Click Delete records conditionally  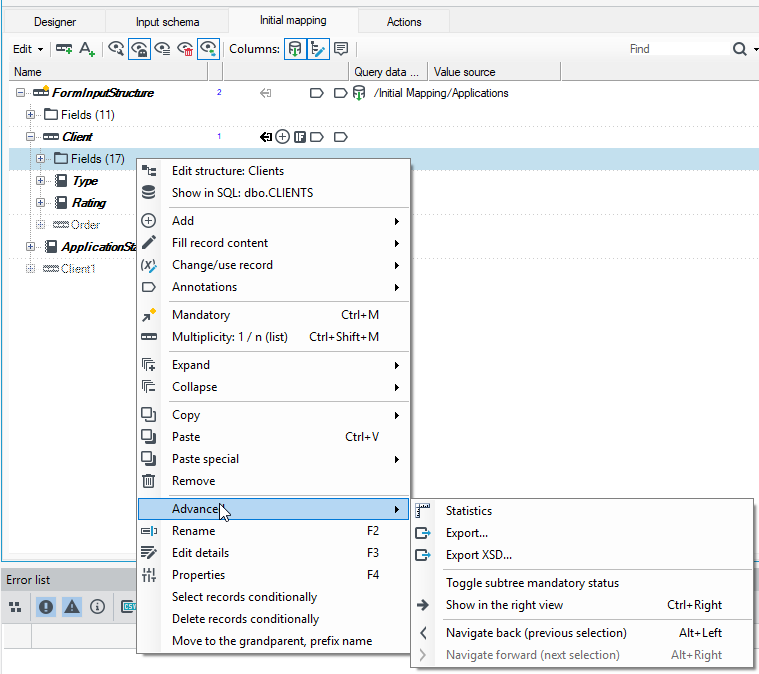273,619
